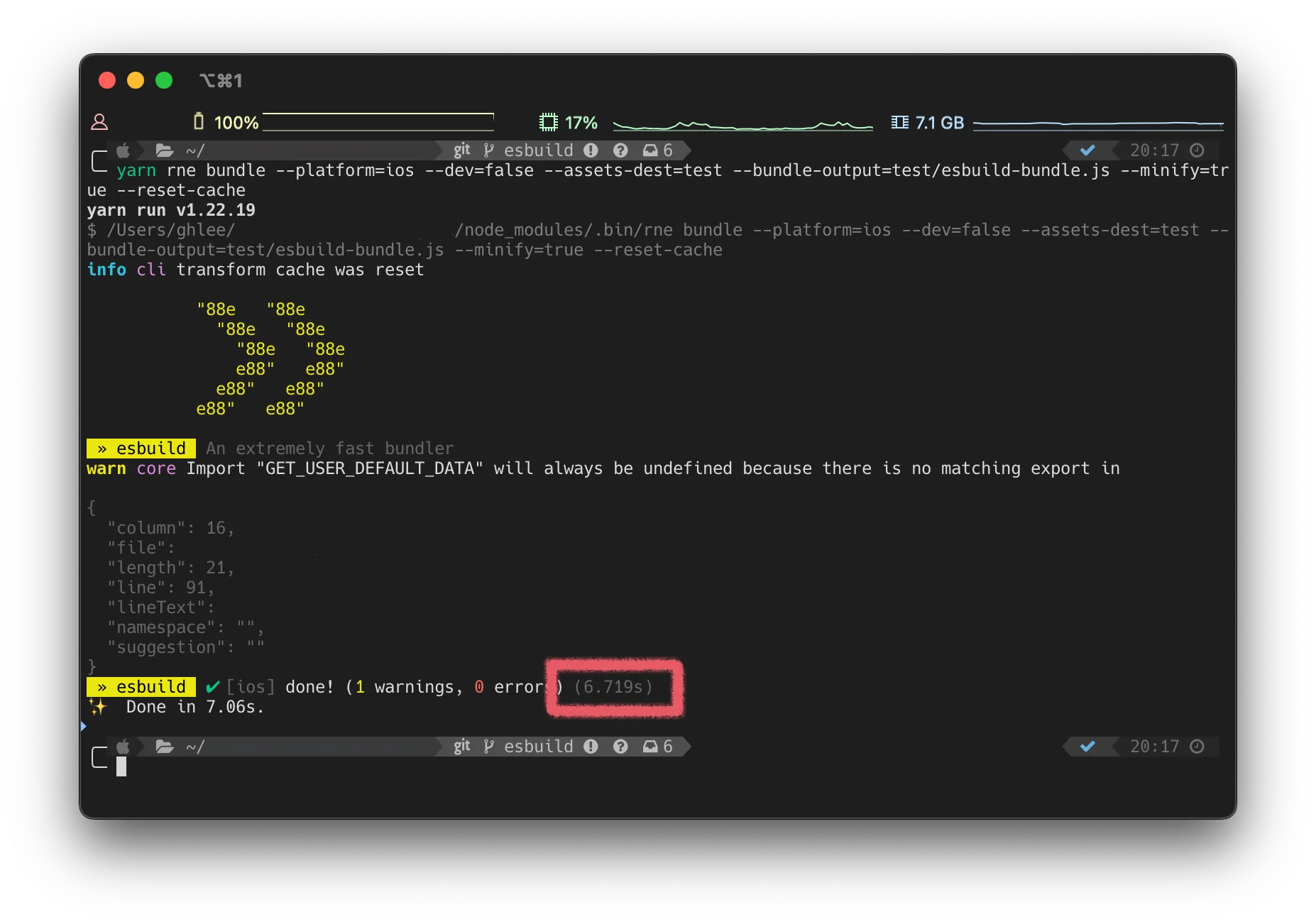Open the folder icon beside the ~/ path
1316x924 pixels.
pos(165,150)
